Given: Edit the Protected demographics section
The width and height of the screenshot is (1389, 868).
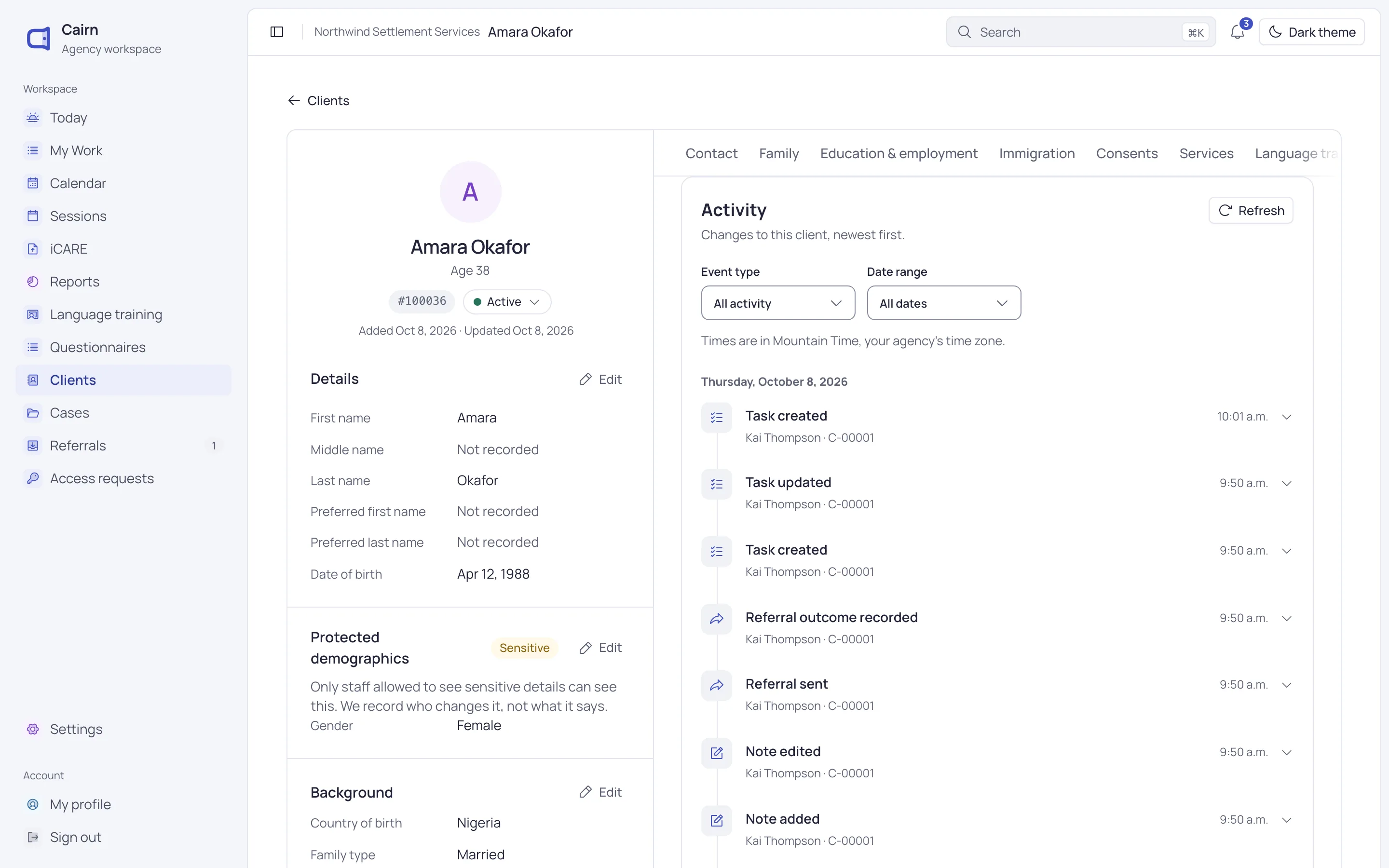Looking at the screenshot, I should click(600, 648).
